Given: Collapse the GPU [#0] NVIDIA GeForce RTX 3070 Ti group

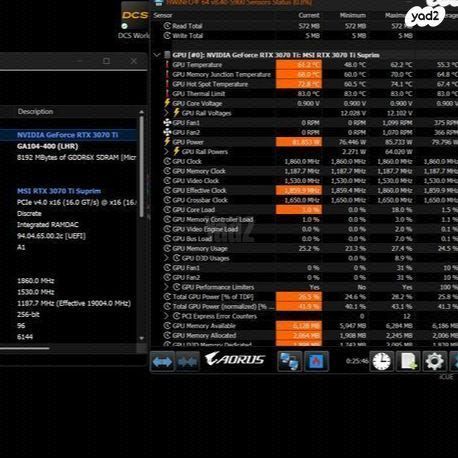Looking at the screenshot, I should (x=157, y=55).
